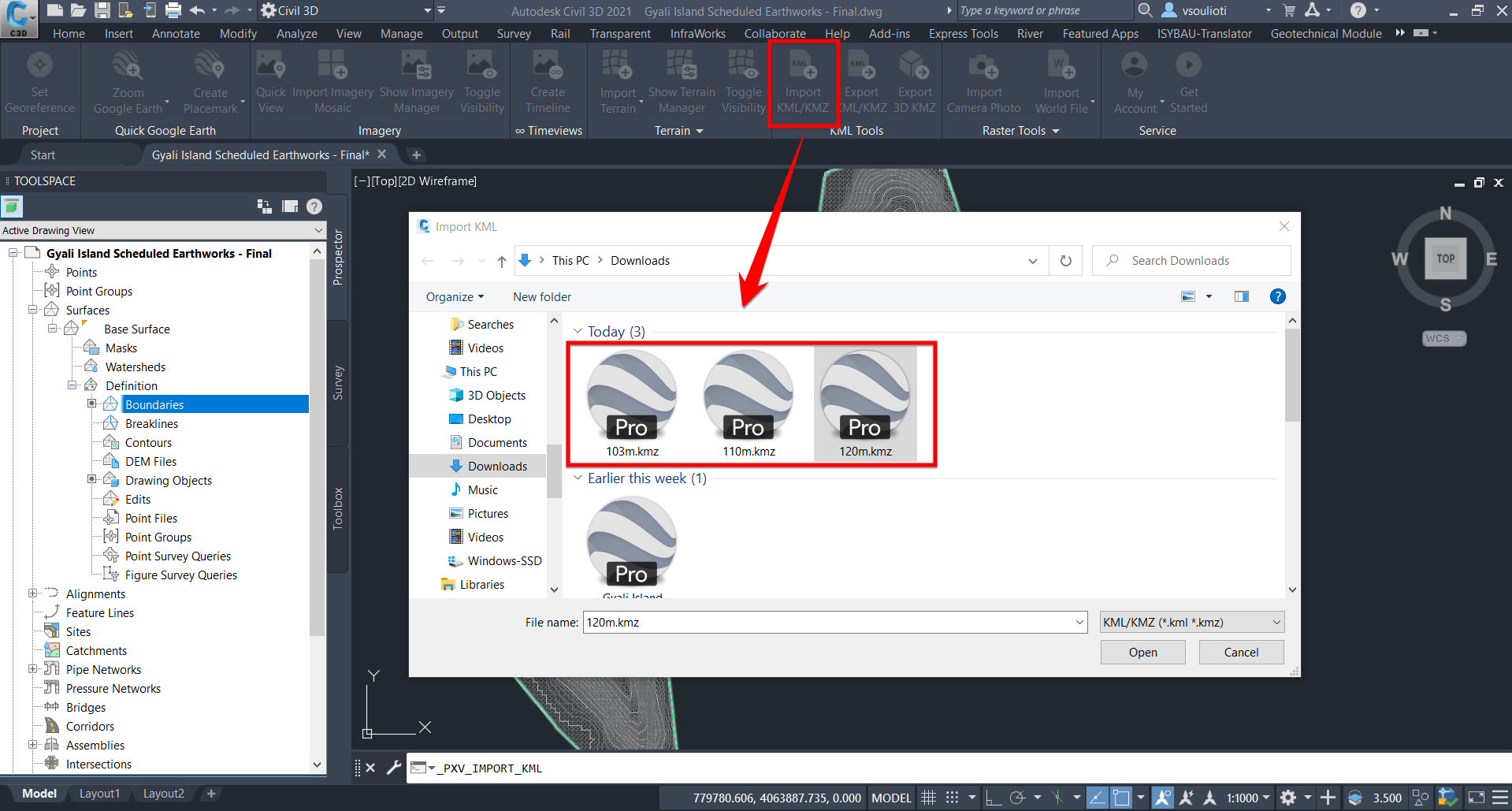Open the Analyze ribbon tab
1512x811 pixels.
click(296, 34)
